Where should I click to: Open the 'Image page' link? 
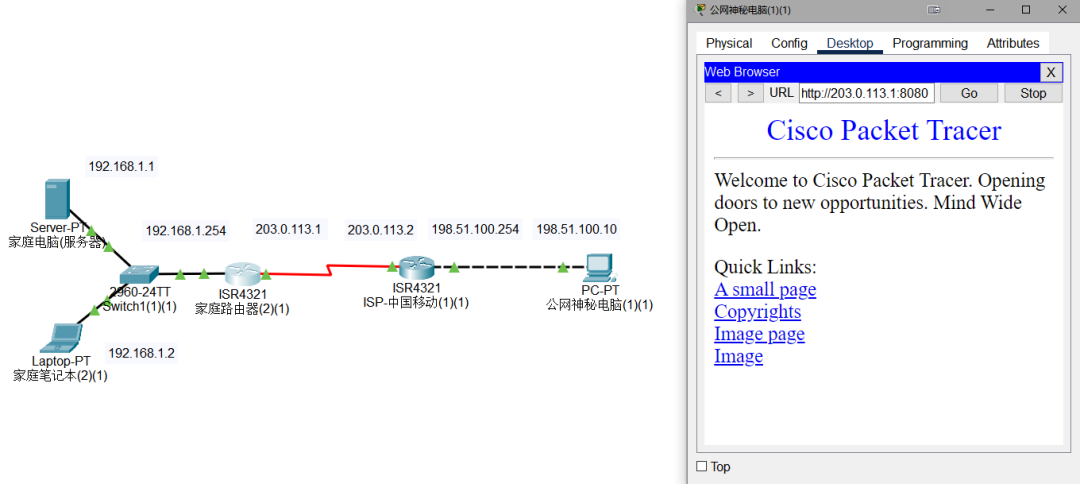[759, 334]
